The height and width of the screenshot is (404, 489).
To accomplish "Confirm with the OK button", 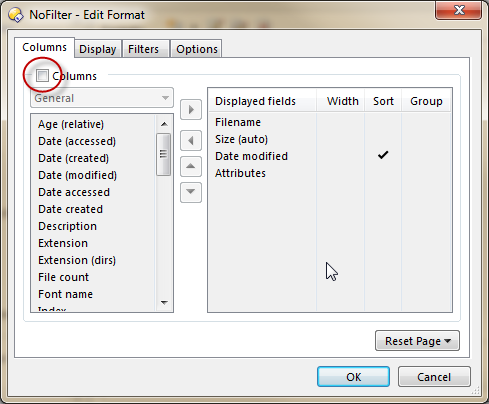I will (353, 377).
